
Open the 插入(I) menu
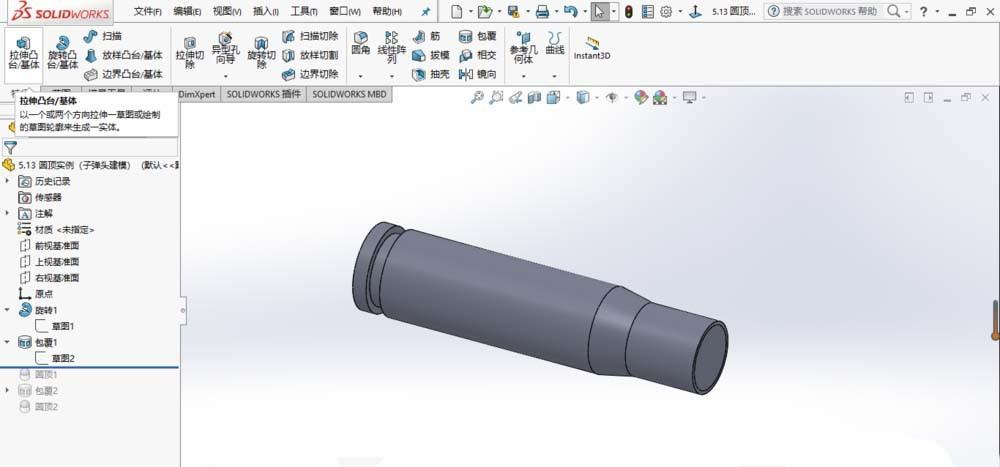tap(266, 11)
